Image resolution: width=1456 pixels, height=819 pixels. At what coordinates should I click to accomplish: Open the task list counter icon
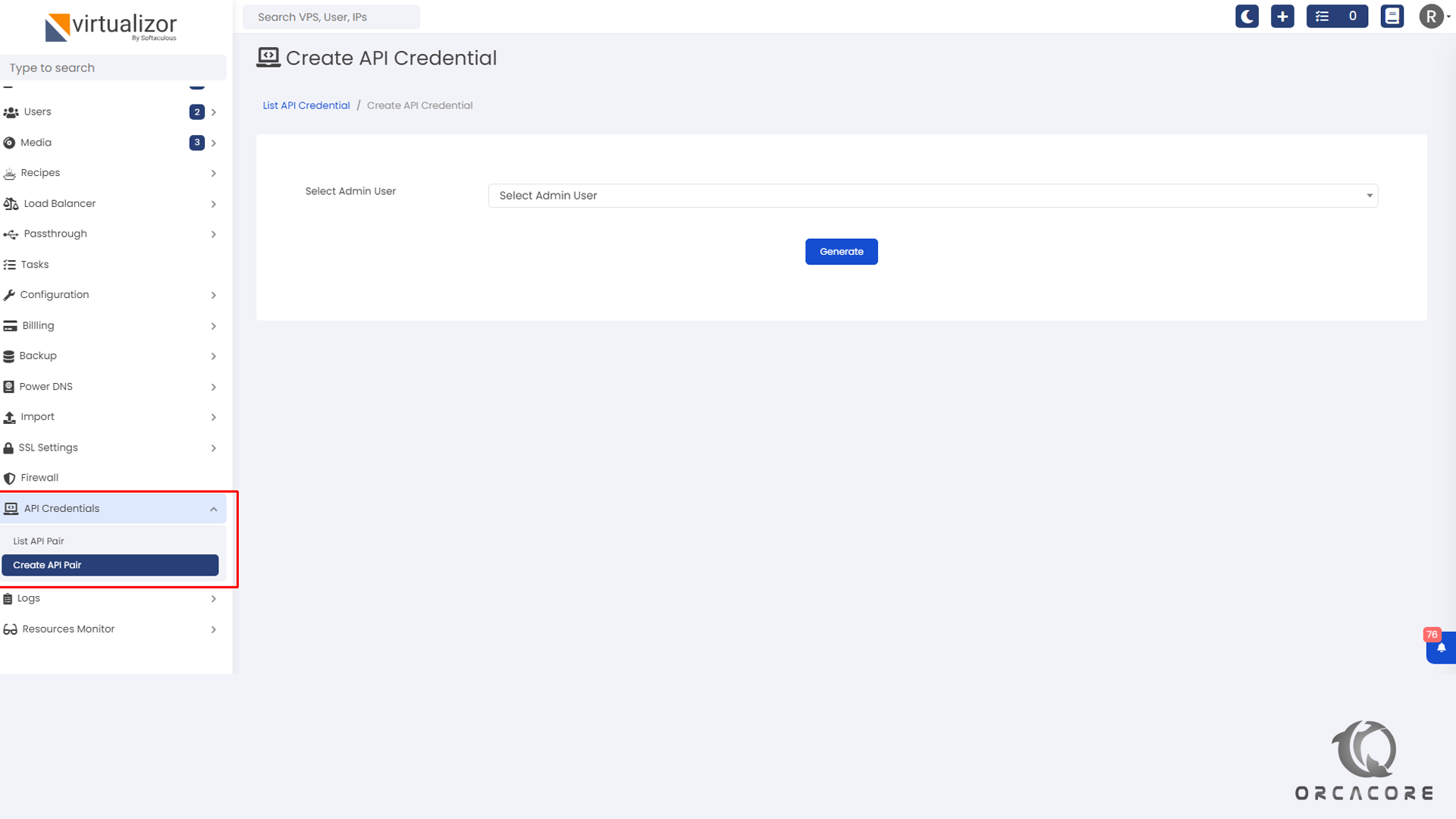[1336, 16]
